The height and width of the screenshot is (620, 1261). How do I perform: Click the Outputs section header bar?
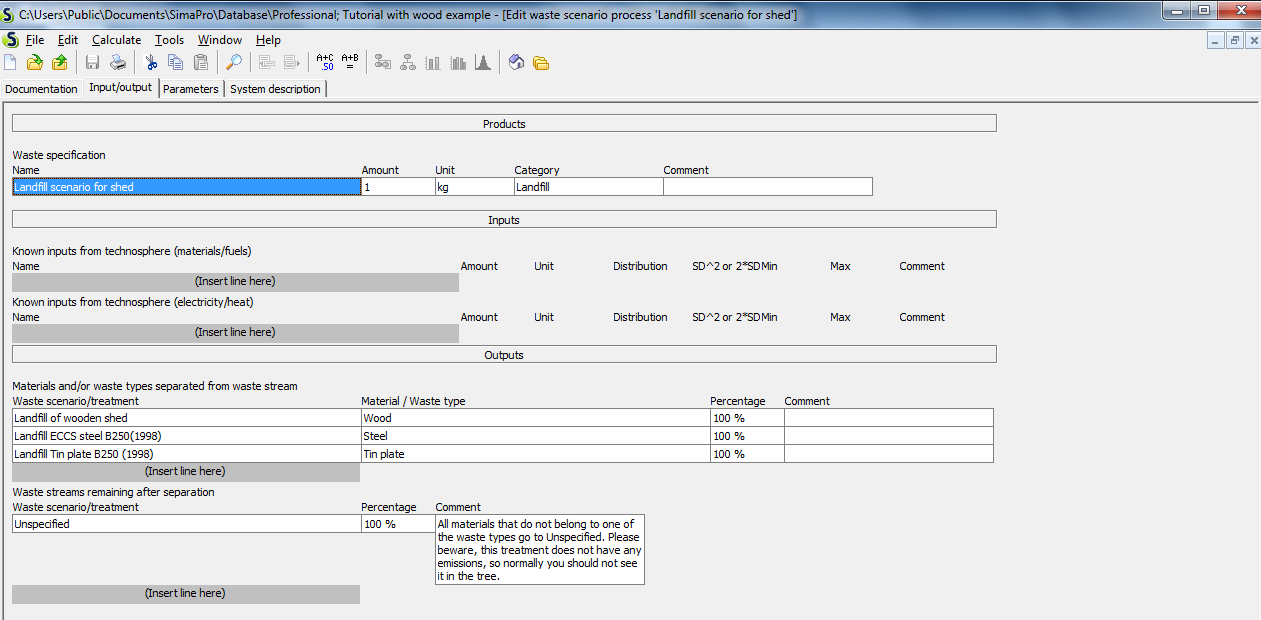click(504, 355)
